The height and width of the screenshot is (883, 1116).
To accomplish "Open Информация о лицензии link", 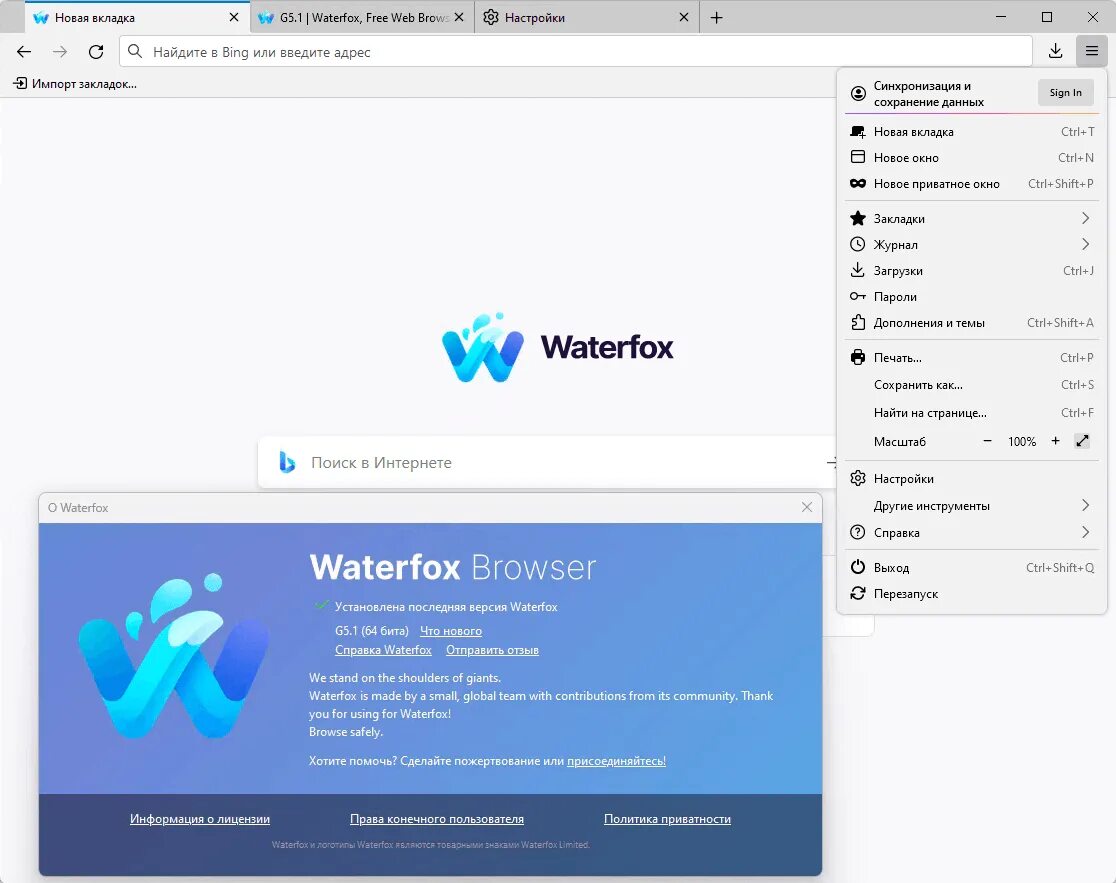I will 200,819.
